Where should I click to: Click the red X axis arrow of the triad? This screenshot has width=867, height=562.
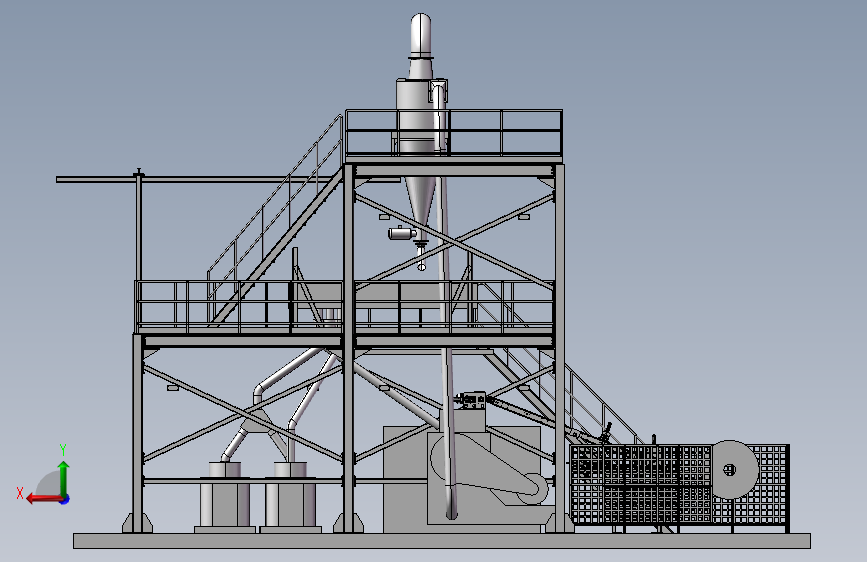(43, 499)
